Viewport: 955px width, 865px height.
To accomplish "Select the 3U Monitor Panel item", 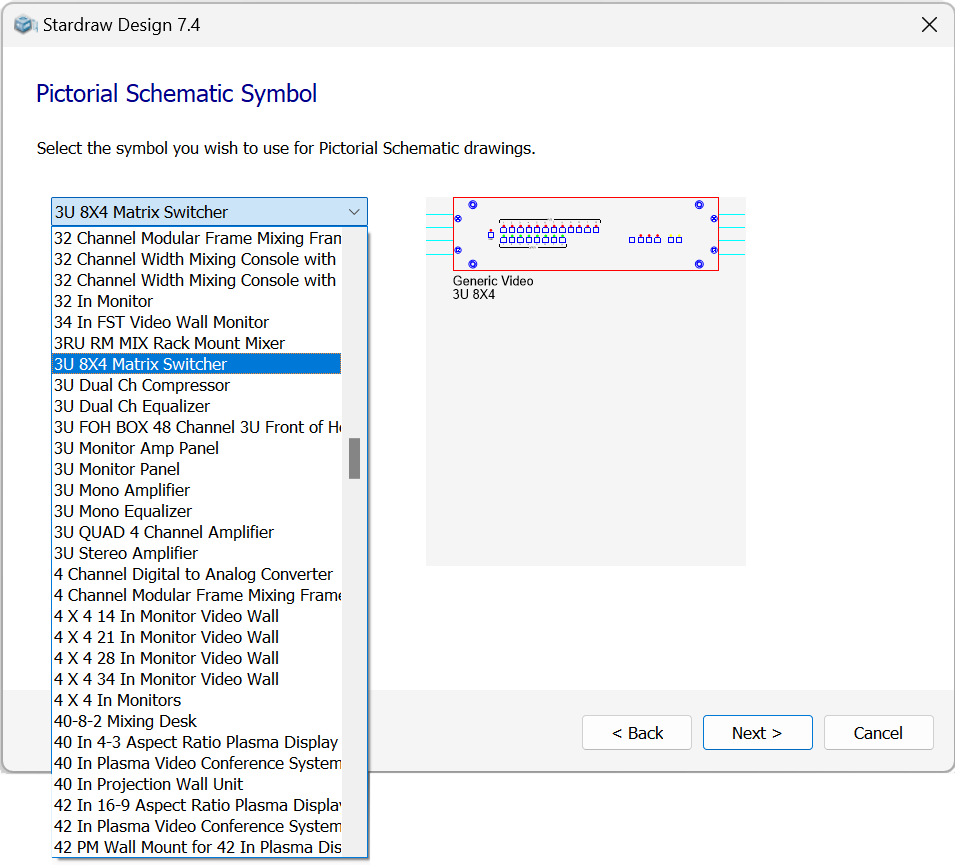I will pos(197,470).
